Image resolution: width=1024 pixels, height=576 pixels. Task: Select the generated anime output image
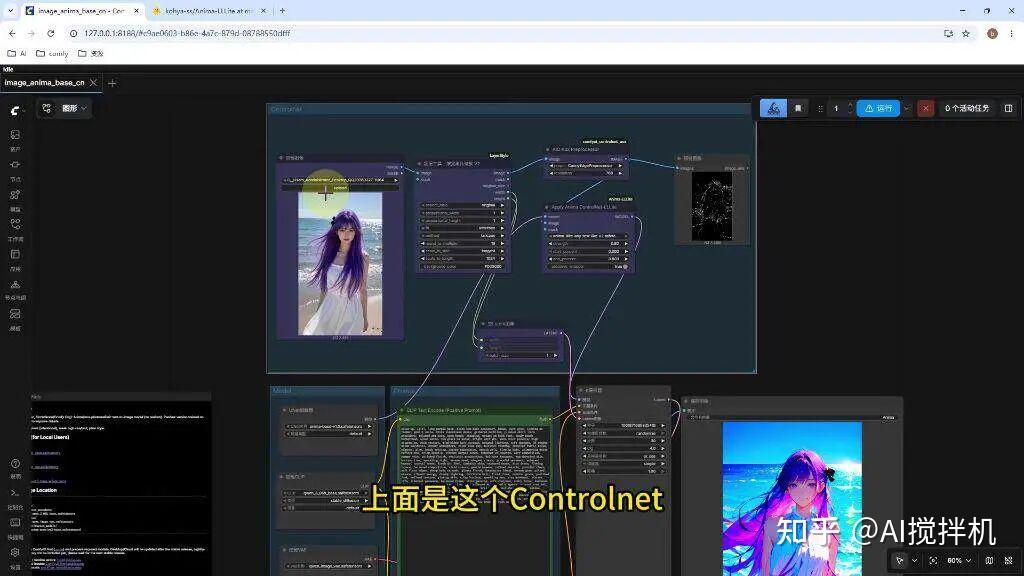[x=792, y=499]
